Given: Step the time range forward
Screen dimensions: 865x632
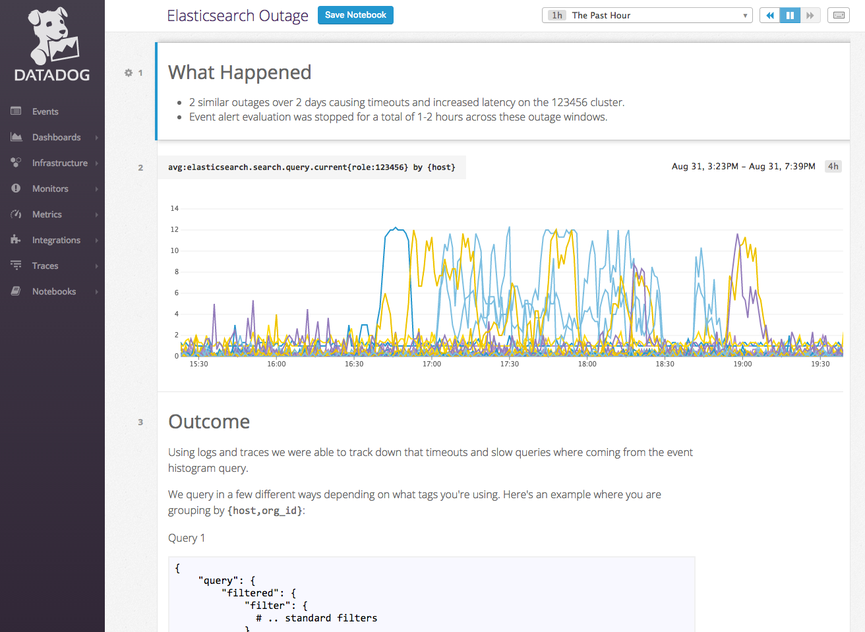Looking at the screenshot, I should coord(810,16).
